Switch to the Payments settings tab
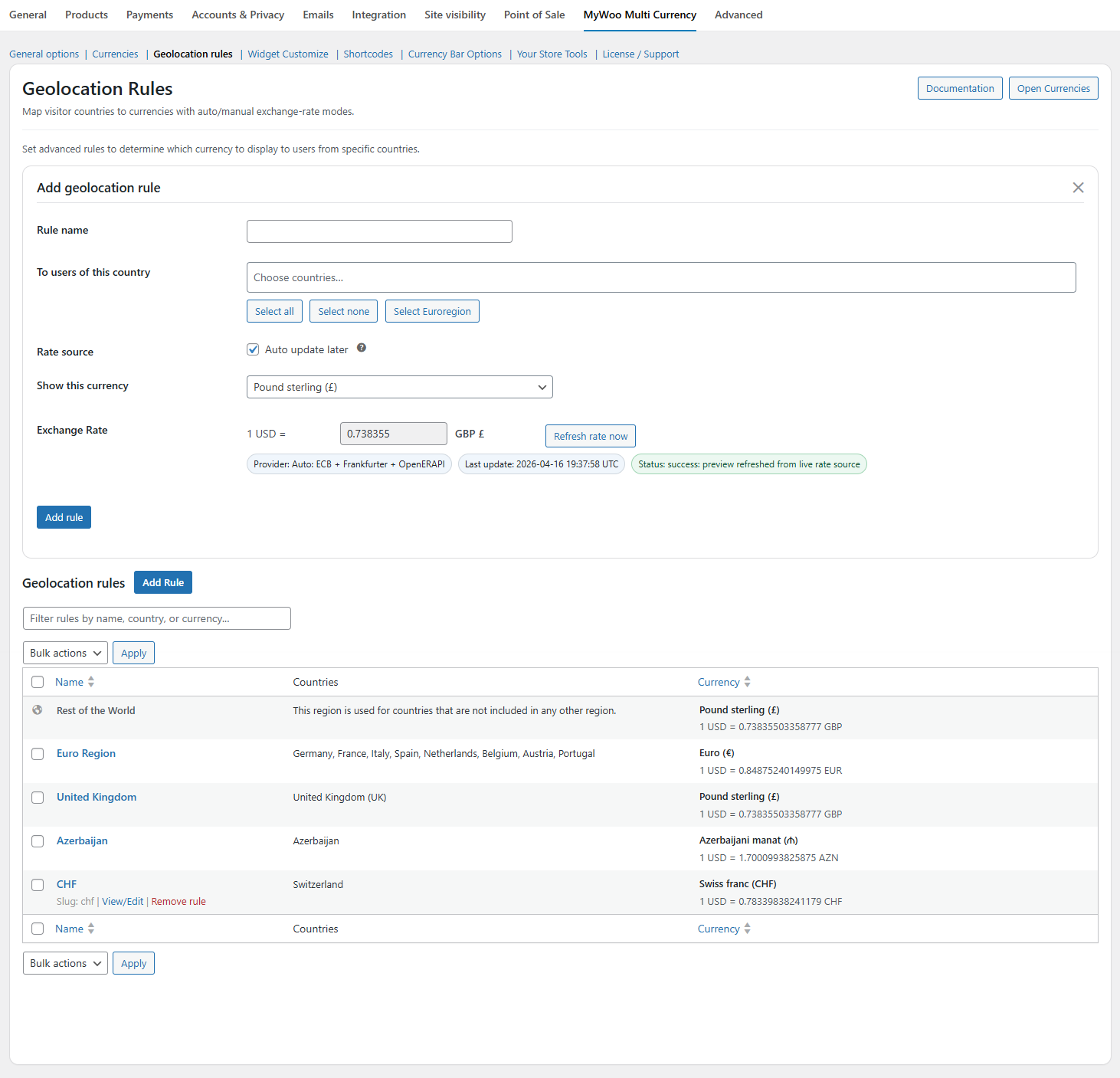The height and width of the screenshot is (1078, 1120). coord(149,15)
